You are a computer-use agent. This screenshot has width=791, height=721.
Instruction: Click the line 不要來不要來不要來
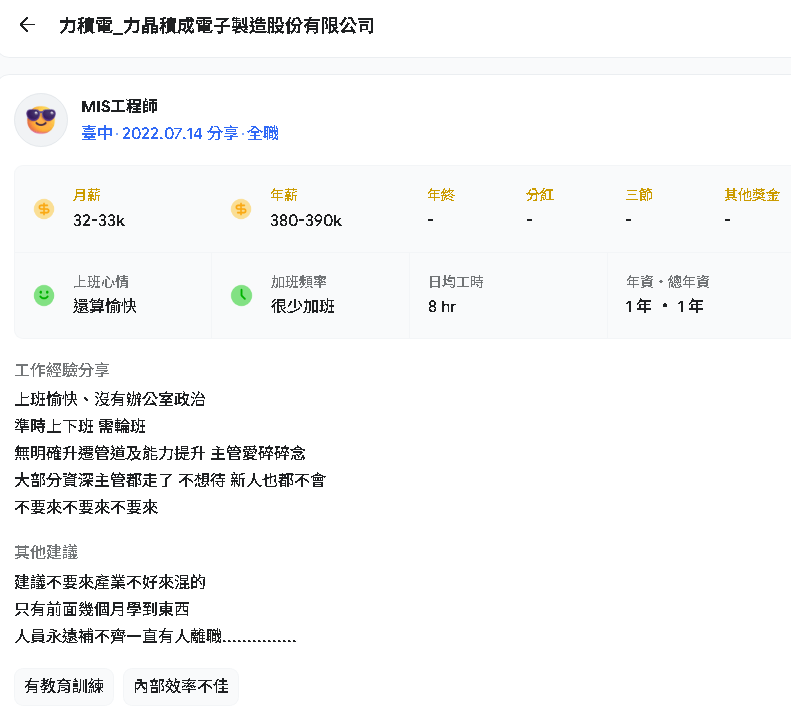click(x=86, y=507)
